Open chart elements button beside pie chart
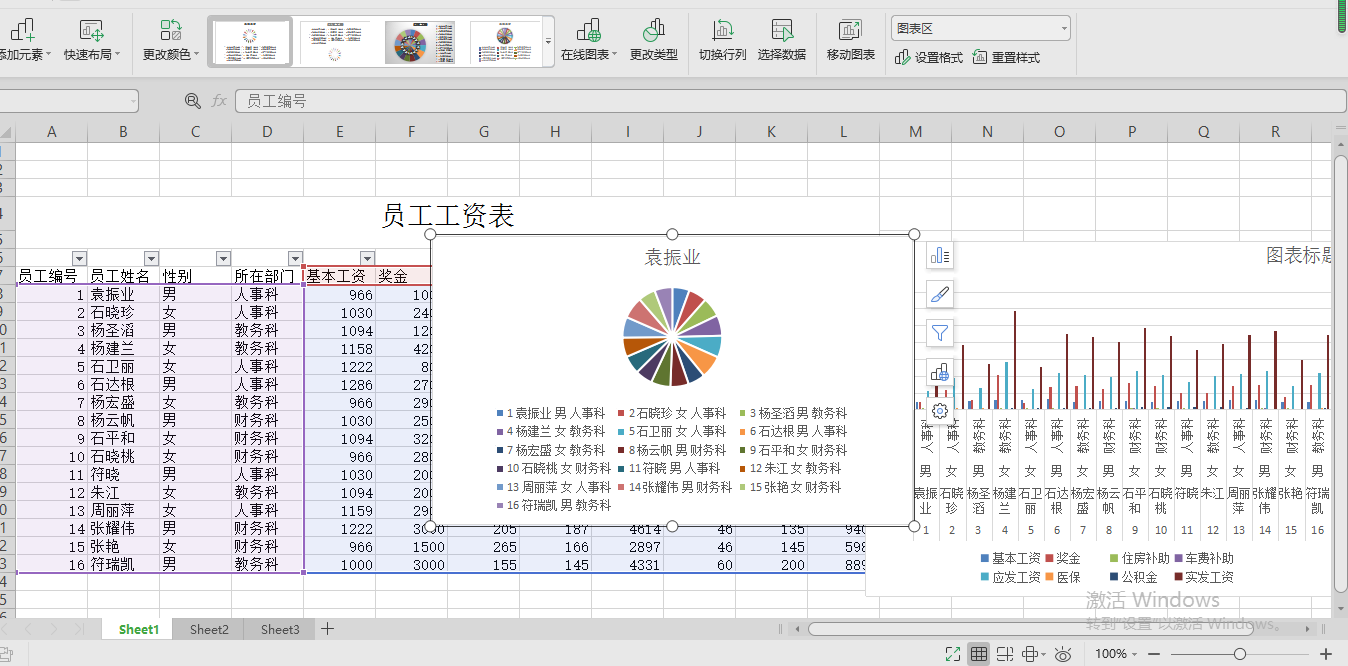 click(940, 256)
